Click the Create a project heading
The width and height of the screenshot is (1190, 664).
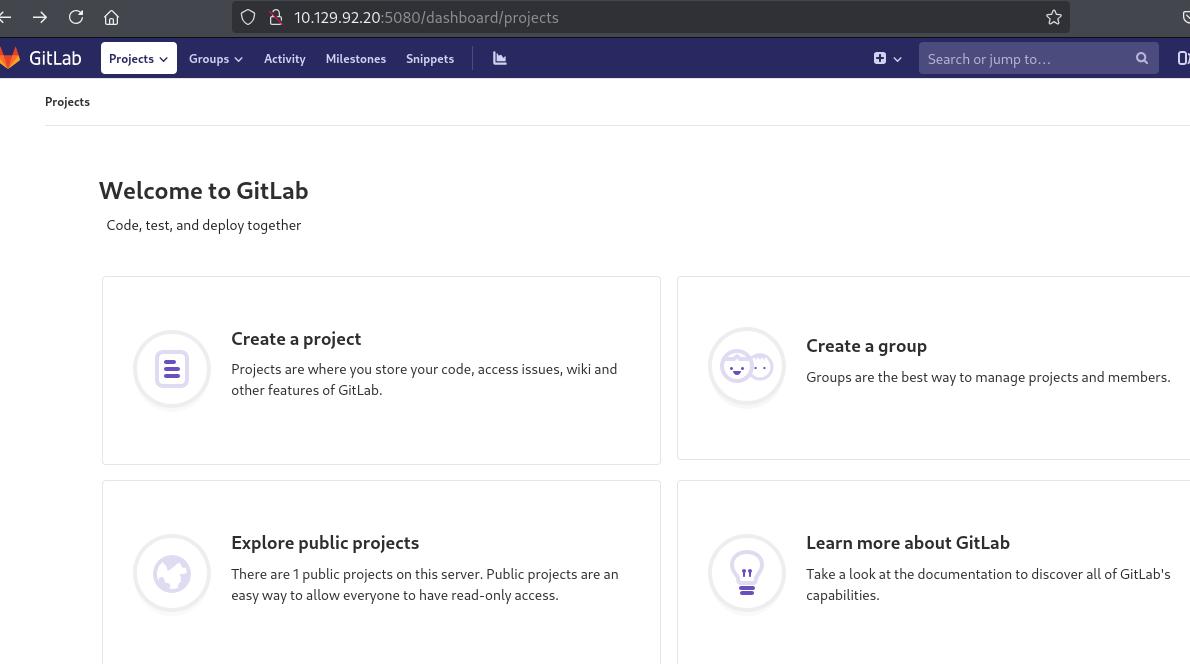click(296, 338)
